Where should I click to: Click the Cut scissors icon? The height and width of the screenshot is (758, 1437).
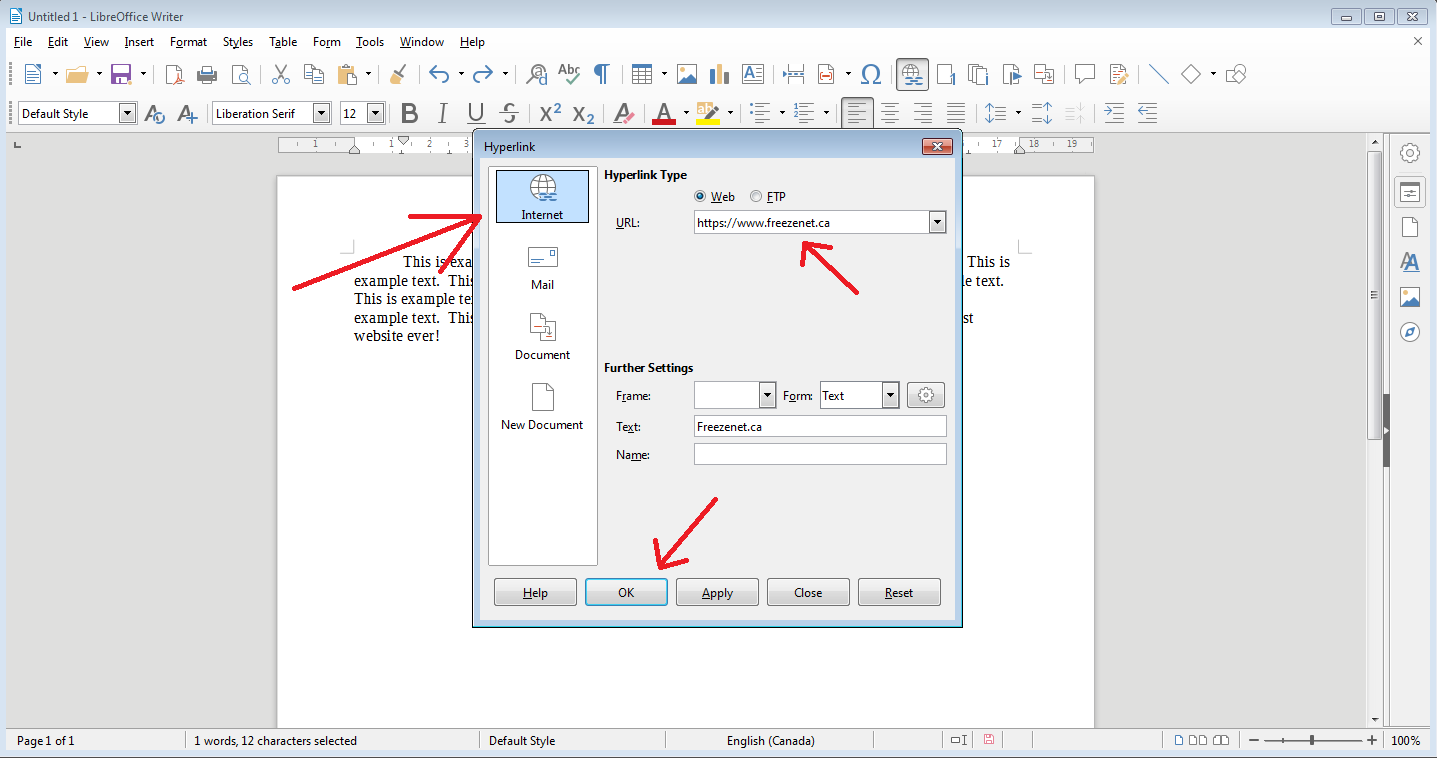281,74
